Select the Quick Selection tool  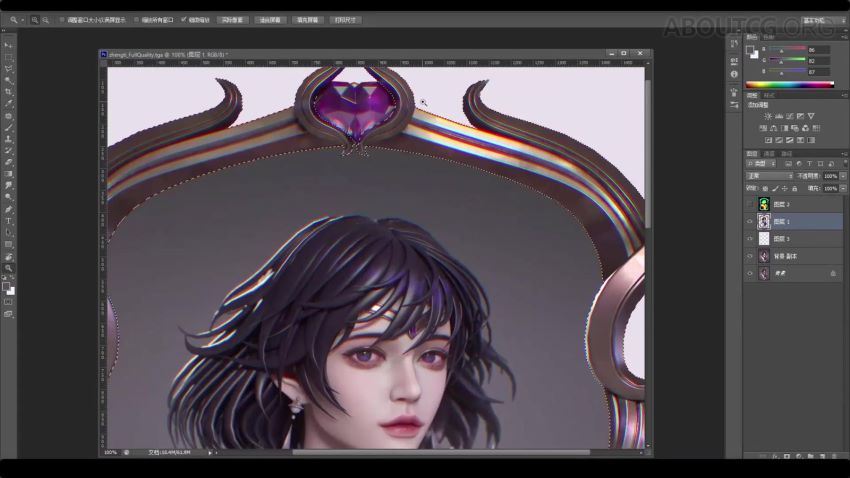point(8,80)
